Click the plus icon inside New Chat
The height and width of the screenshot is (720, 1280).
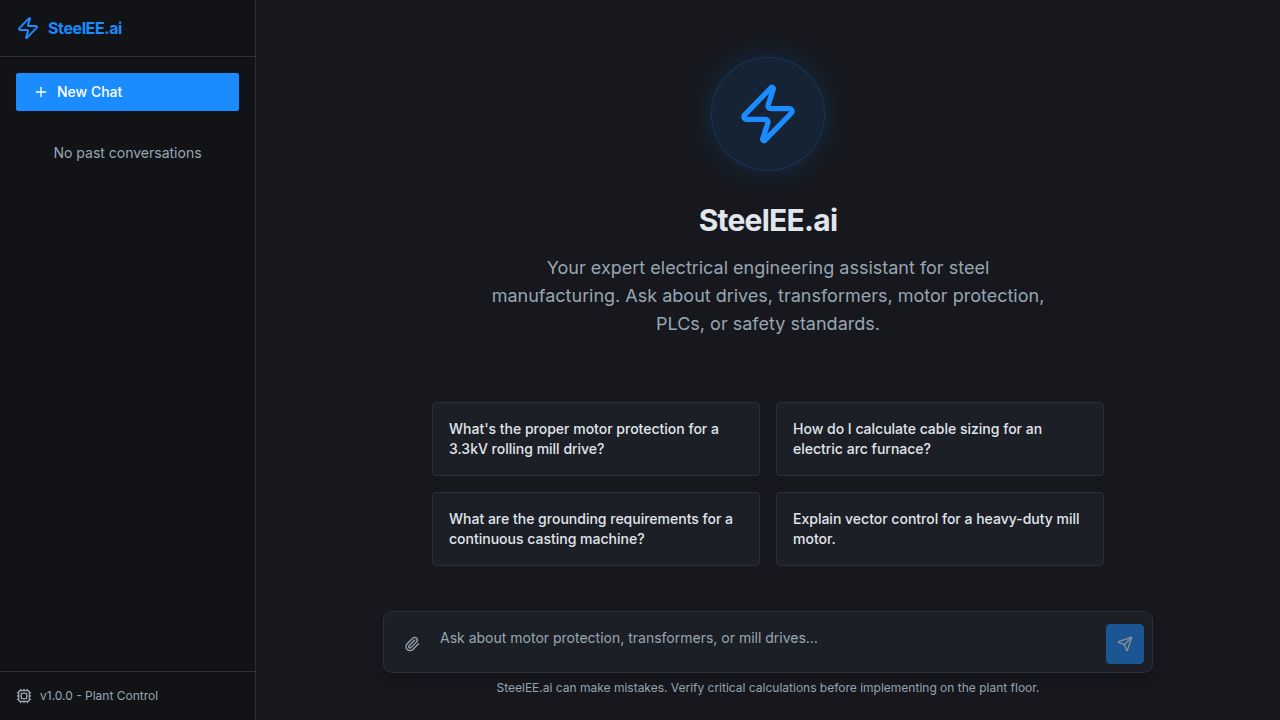pos(40,91)
